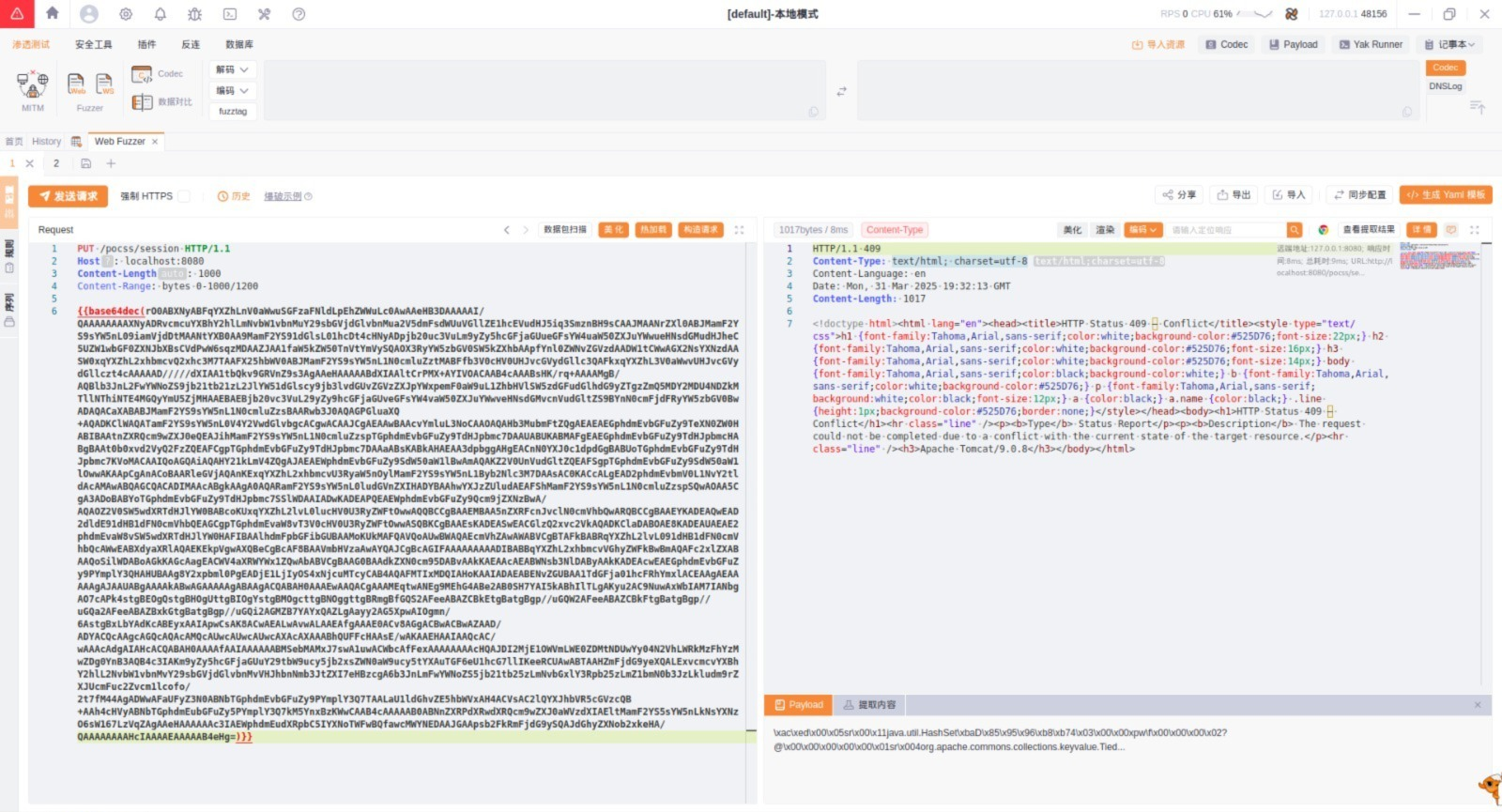Click the yak engine status icon
Screen dimensions: 1502x812
(1291, 14)
